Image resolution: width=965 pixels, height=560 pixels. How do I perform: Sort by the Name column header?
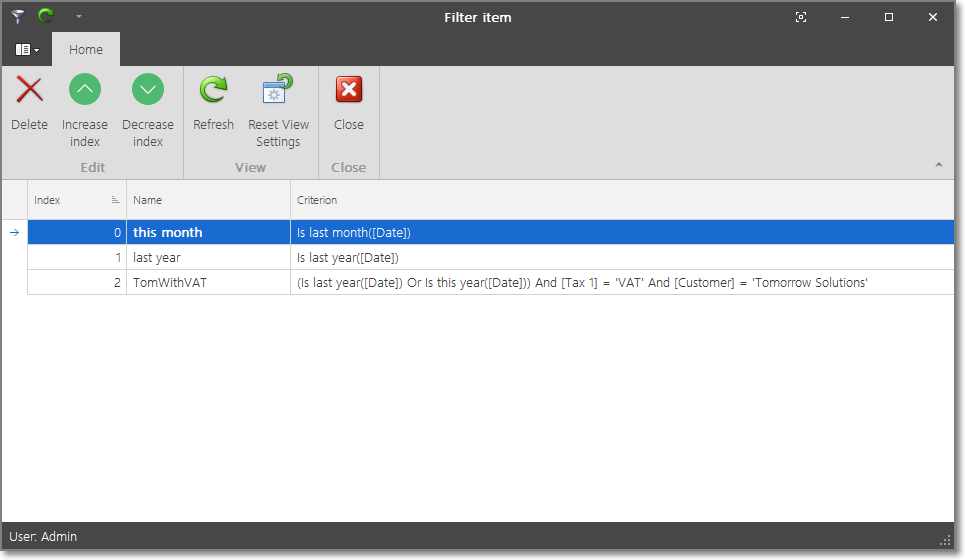point(209,200)
